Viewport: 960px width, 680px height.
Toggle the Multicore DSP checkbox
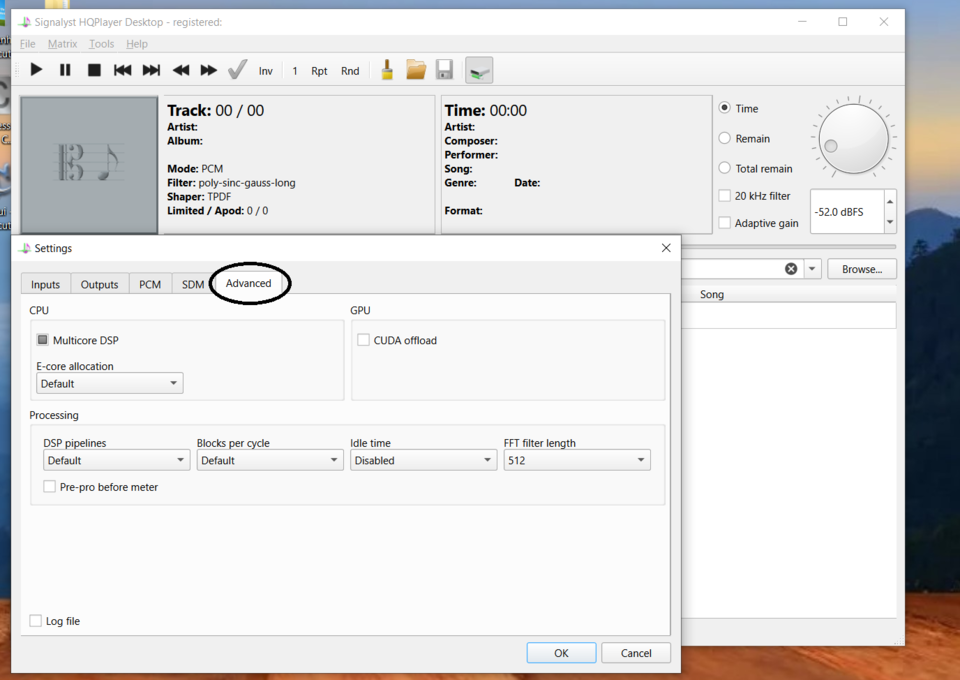[x=42, y=340]
